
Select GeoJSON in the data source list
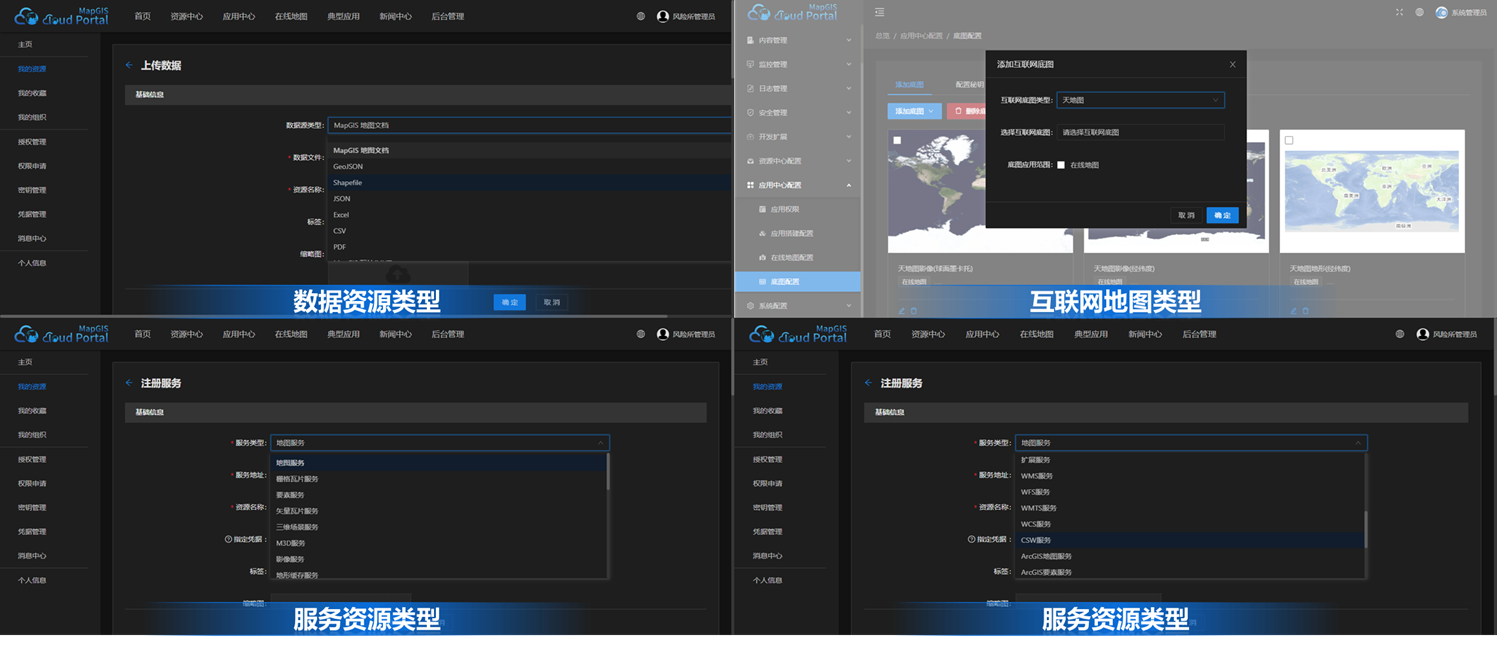pos(530,167)
